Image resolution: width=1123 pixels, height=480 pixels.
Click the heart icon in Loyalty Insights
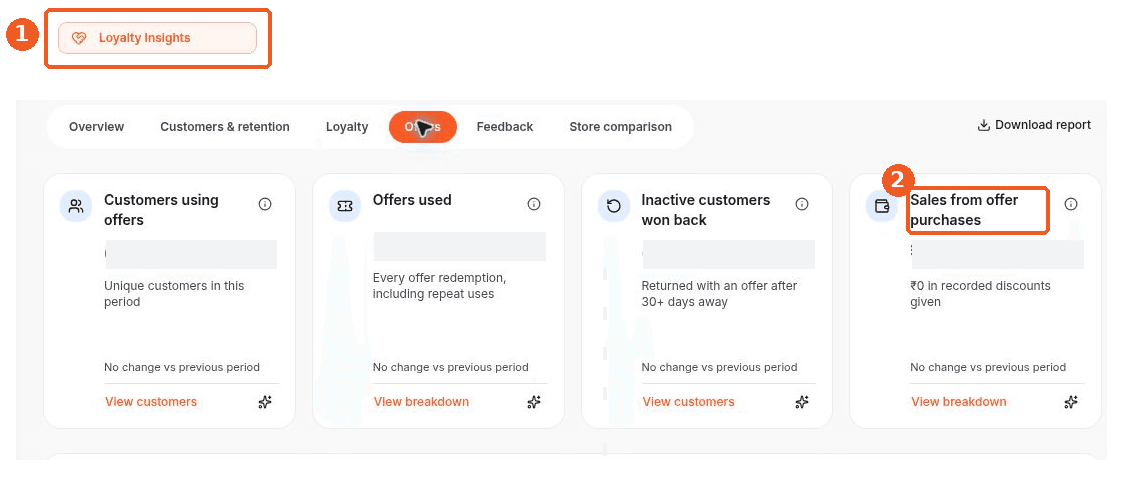79,38
